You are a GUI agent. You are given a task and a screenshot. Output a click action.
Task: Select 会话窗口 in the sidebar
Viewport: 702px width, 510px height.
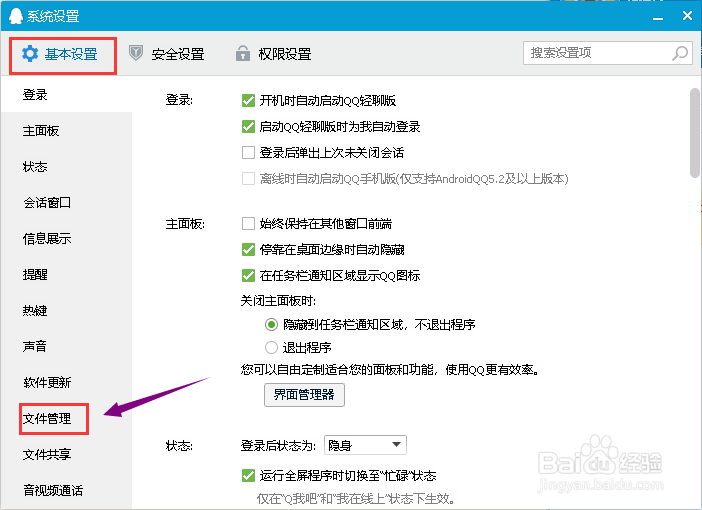click(66, 202)
